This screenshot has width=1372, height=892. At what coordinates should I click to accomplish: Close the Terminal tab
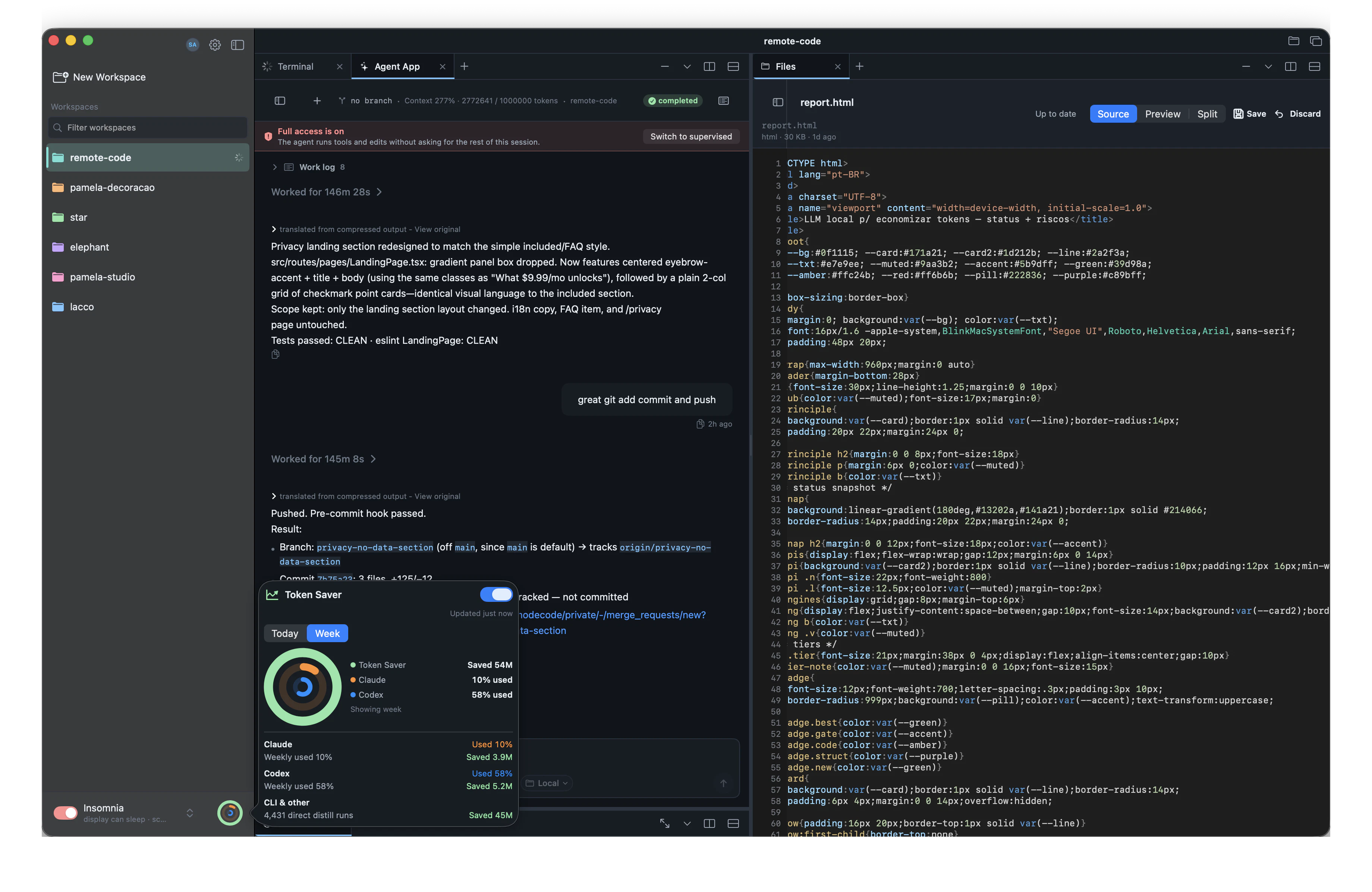point(340,67)
